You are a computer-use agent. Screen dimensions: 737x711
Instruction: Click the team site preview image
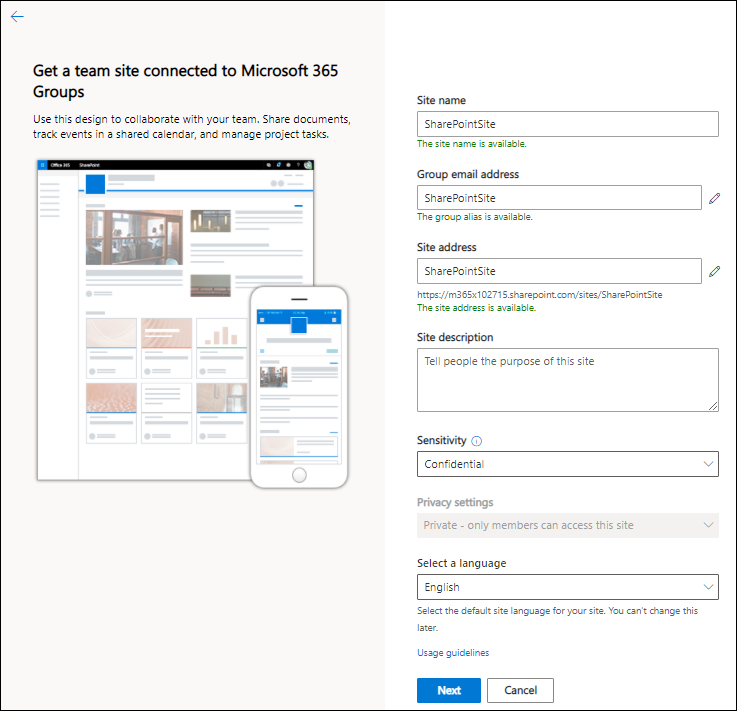(x=192, y=324)
